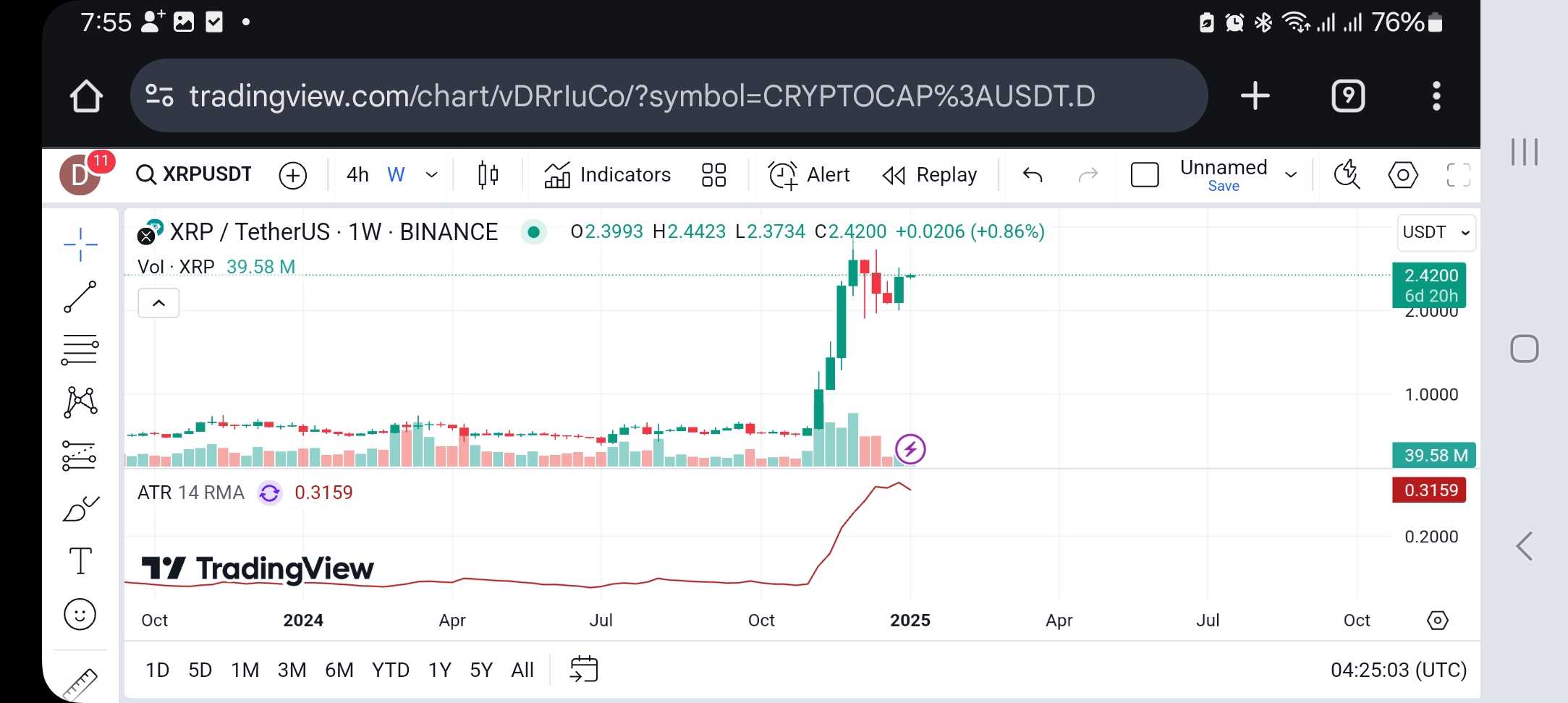Click the purple lightning event marker
The height and width of the screenshot is (703, 1568).
910,449
